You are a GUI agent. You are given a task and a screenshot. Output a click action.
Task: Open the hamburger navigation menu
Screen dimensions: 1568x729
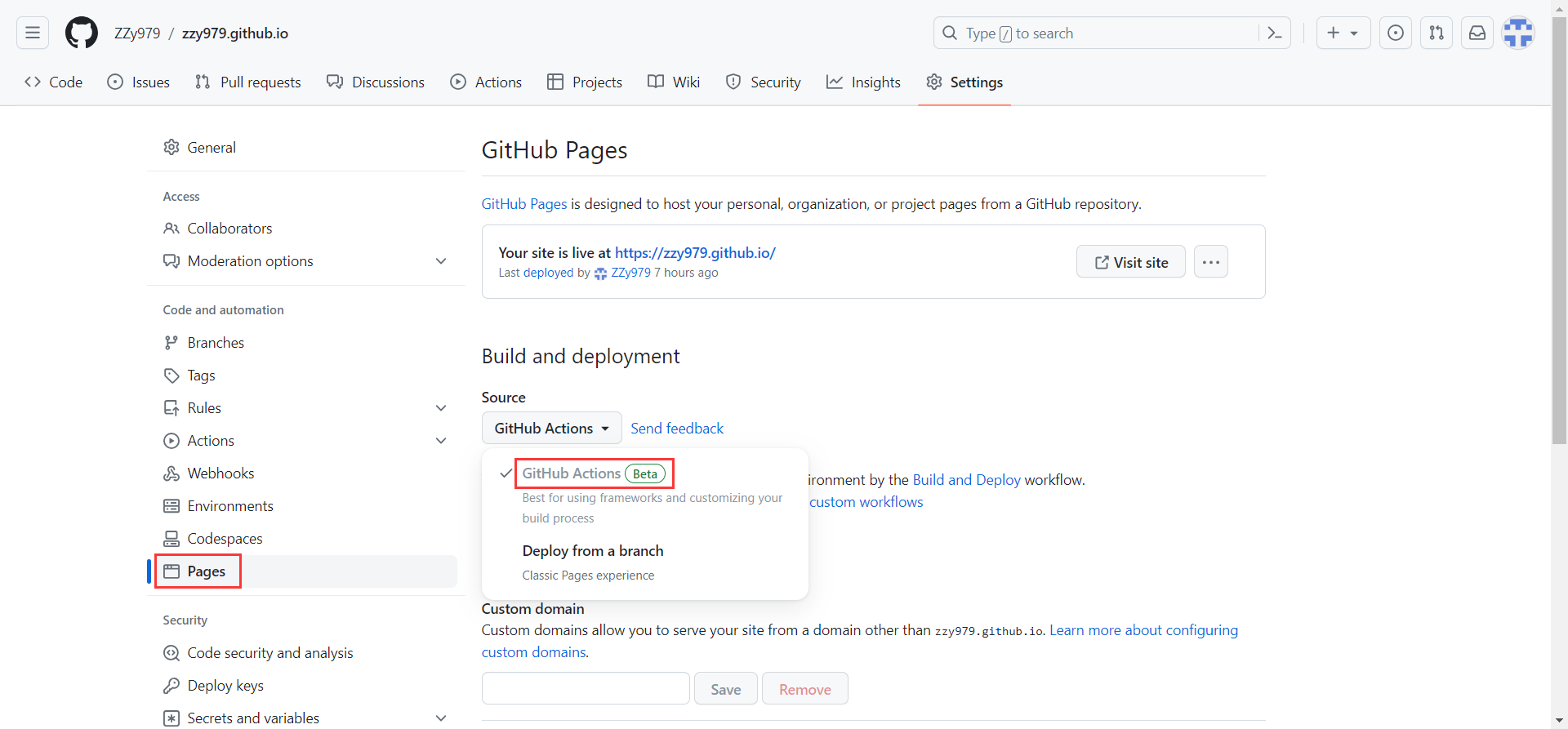[33, 33]
